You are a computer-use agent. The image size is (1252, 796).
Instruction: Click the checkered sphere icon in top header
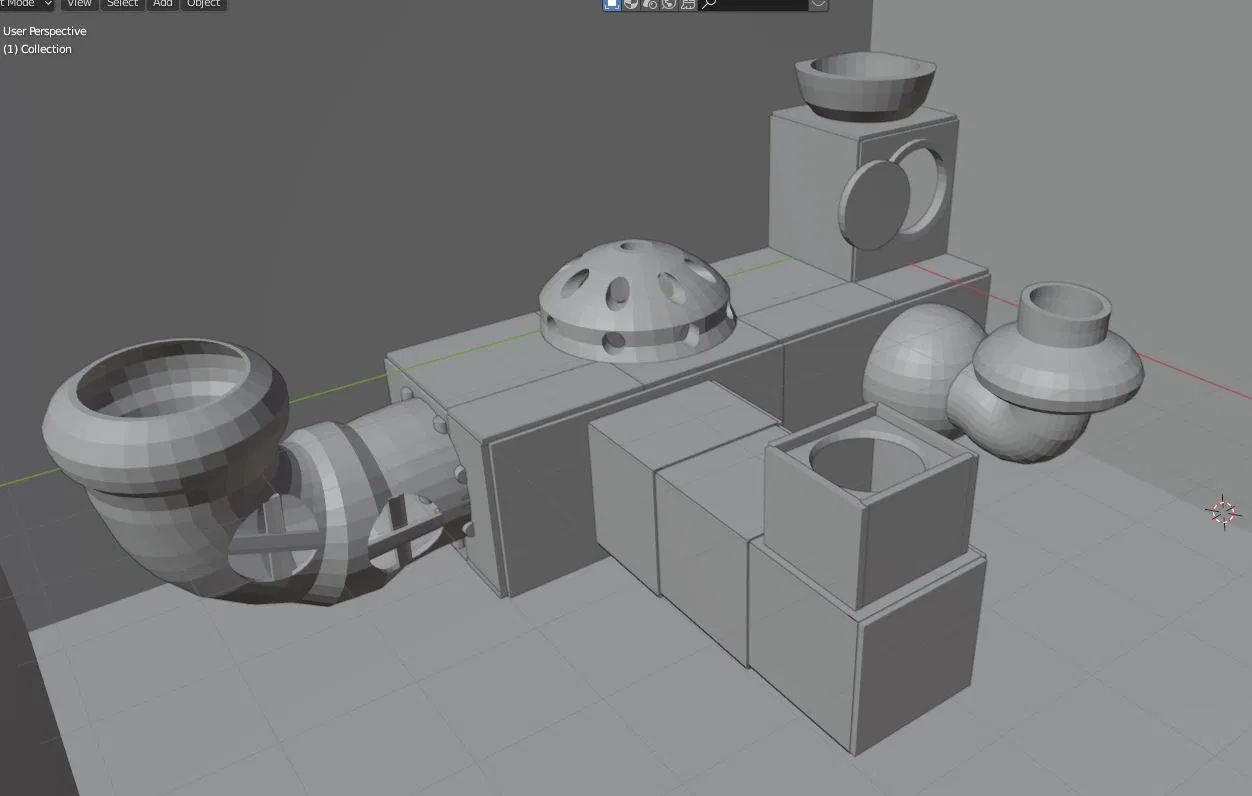(x=631, y=4)
